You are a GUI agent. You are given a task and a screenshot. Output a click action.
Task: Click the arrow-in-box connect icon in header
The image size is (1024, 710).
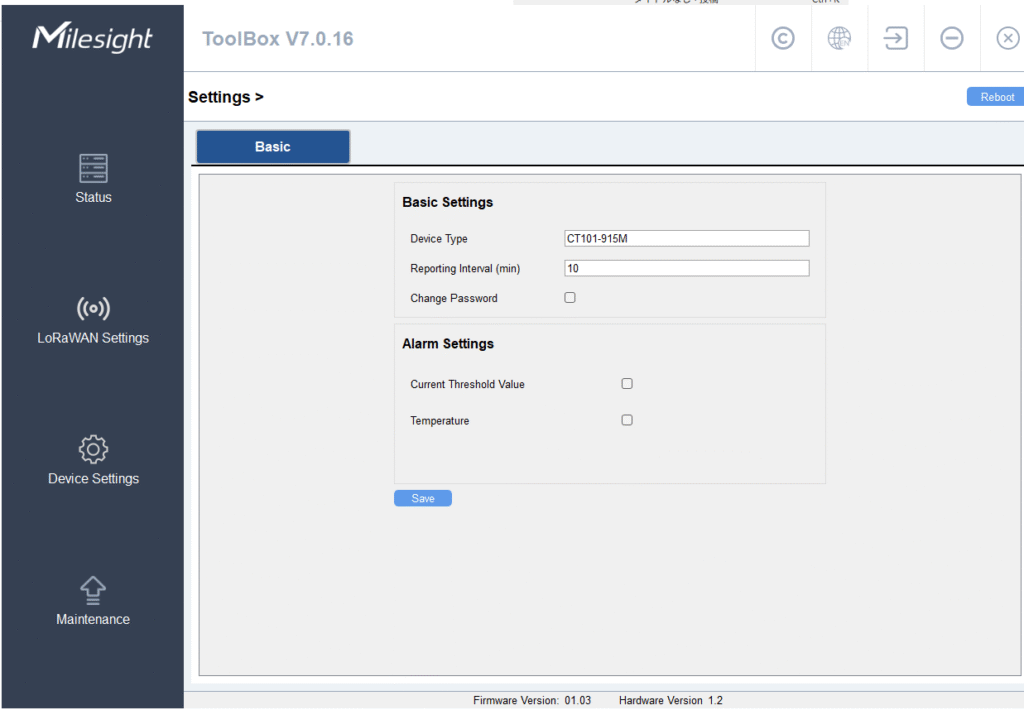(x=896, y=38)
